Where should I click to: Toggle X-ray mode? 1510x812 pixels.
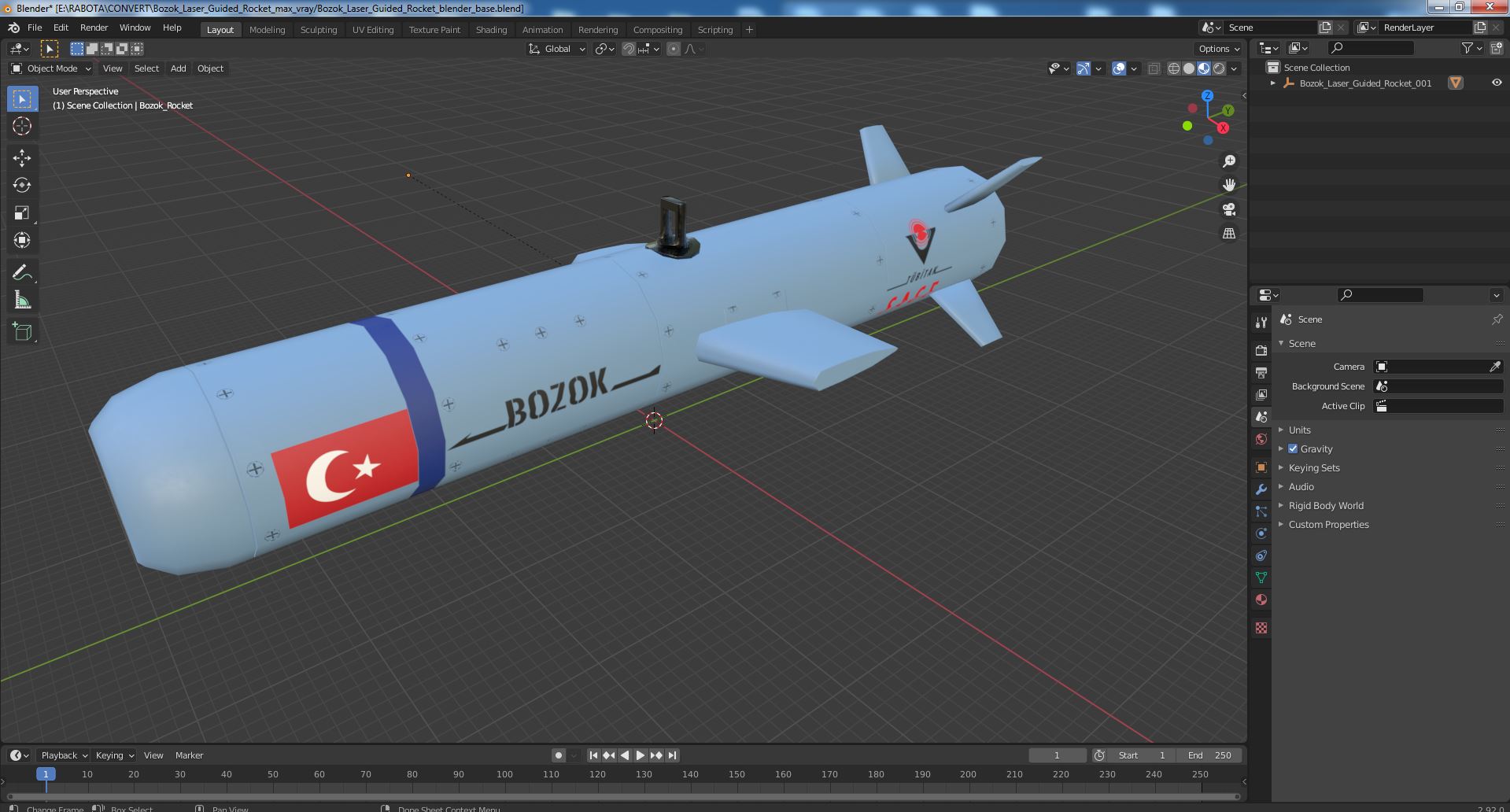(x=1154, y=68)
